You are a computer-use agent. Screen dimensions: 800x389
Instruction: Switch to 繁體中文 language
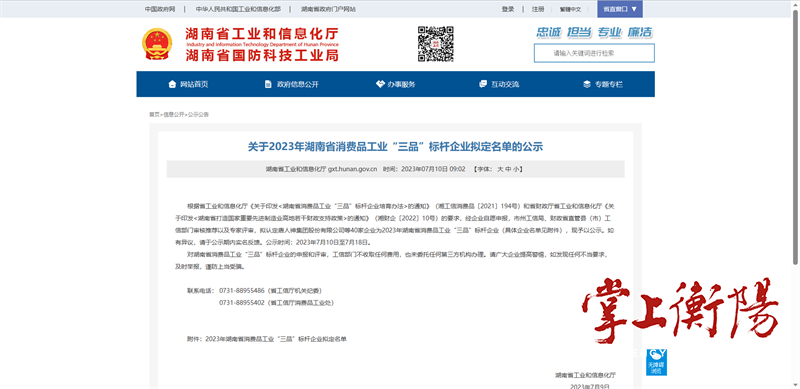[x=570, y=9]
